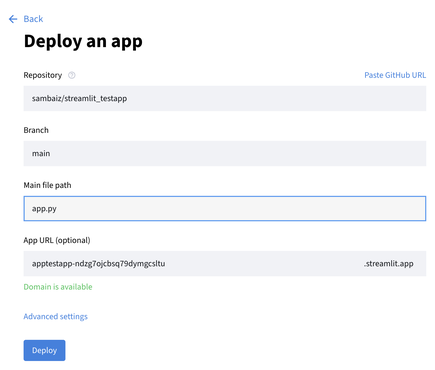Click the 'Deploy an app' heading
This screenshot has height=370, width=435.
[83, 42]
